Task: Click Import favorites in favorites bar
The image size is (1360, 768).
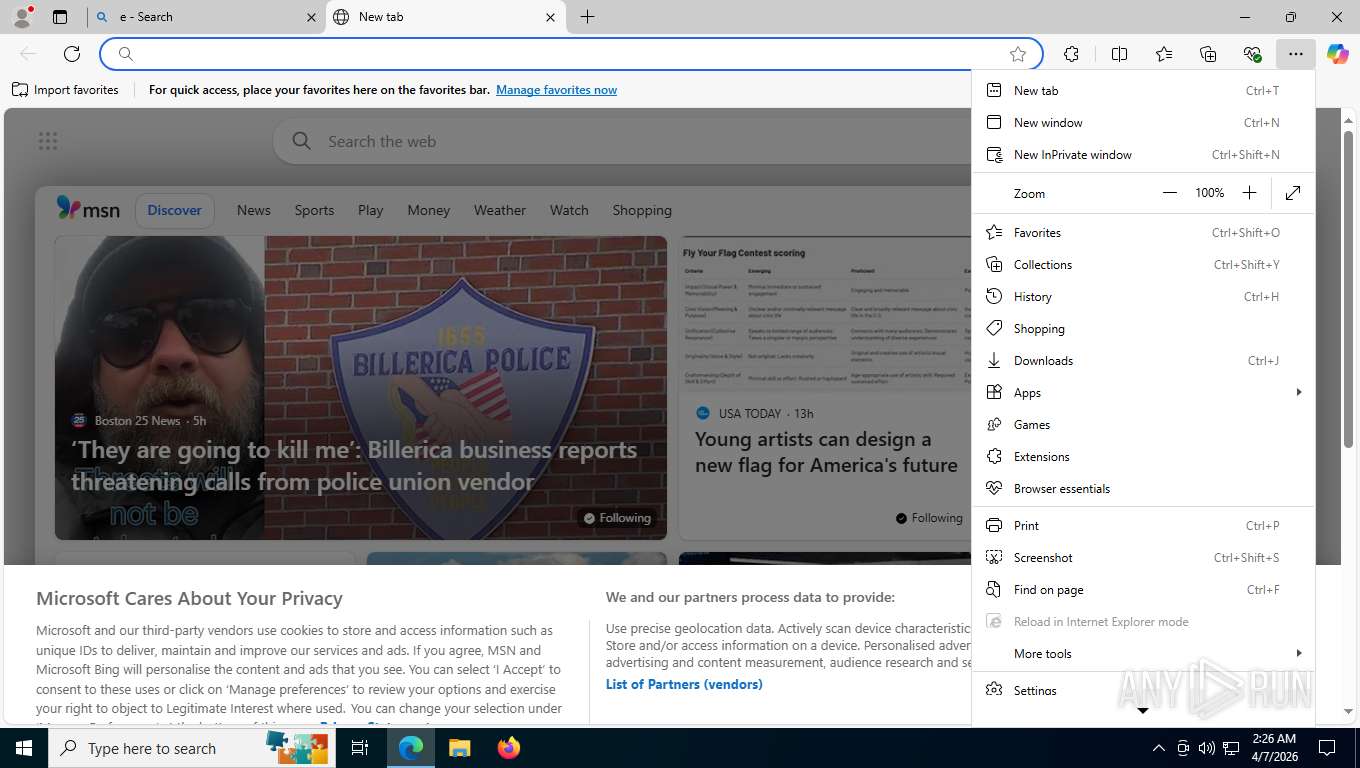Action: (65, 90)
